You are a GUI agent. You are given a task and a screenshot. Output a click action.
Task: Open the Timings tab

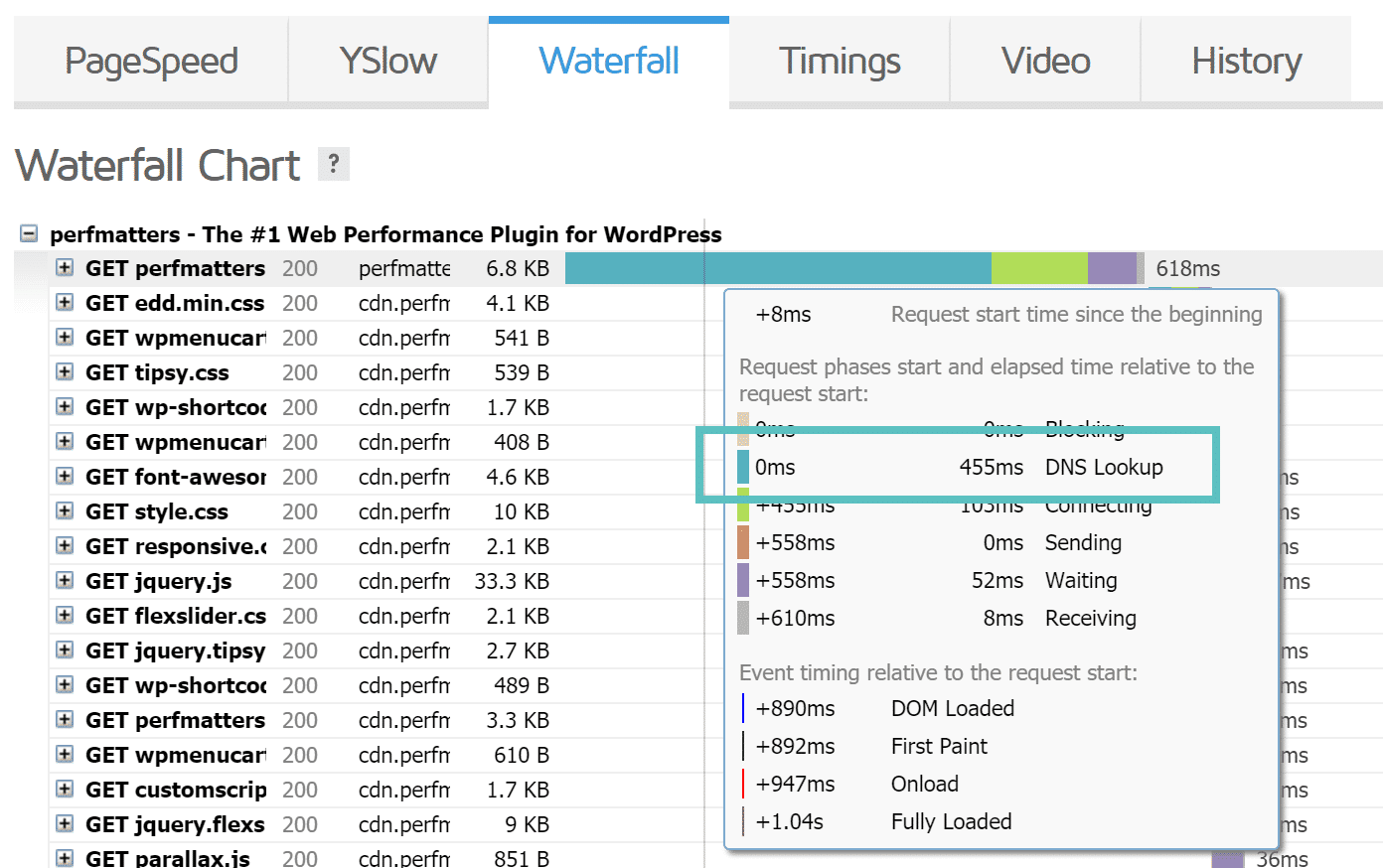[840, 60]
